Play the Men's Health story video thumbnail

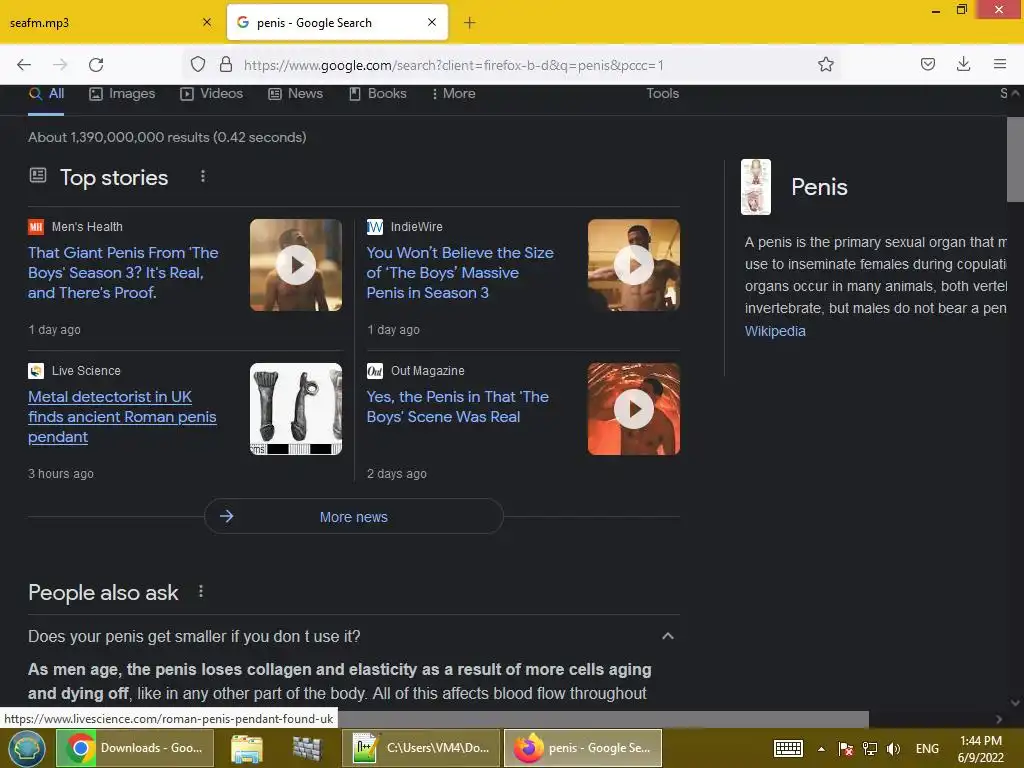tap(296, 265)
